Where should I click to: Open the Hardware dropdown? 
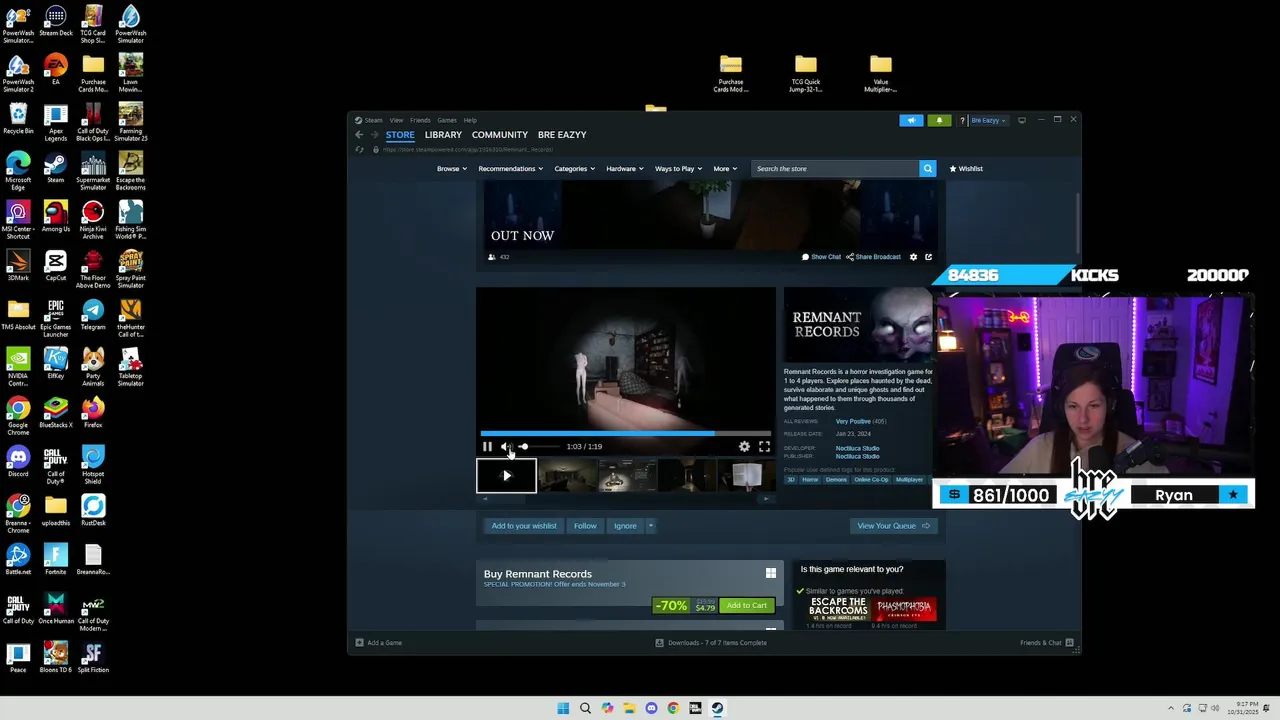[625, 169]
